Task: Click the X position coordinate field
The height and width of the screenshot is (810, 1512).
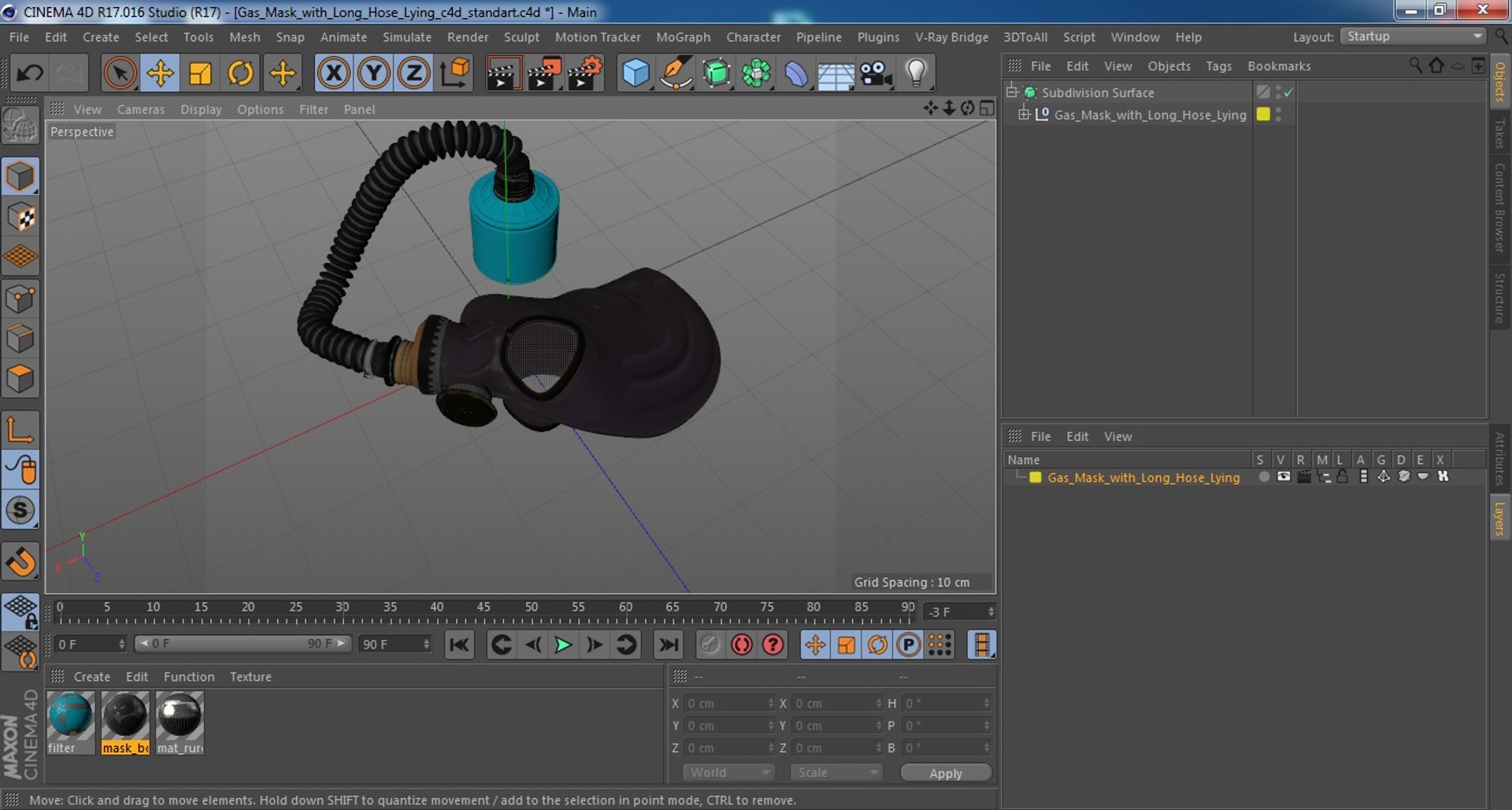Action: (728, 704)
